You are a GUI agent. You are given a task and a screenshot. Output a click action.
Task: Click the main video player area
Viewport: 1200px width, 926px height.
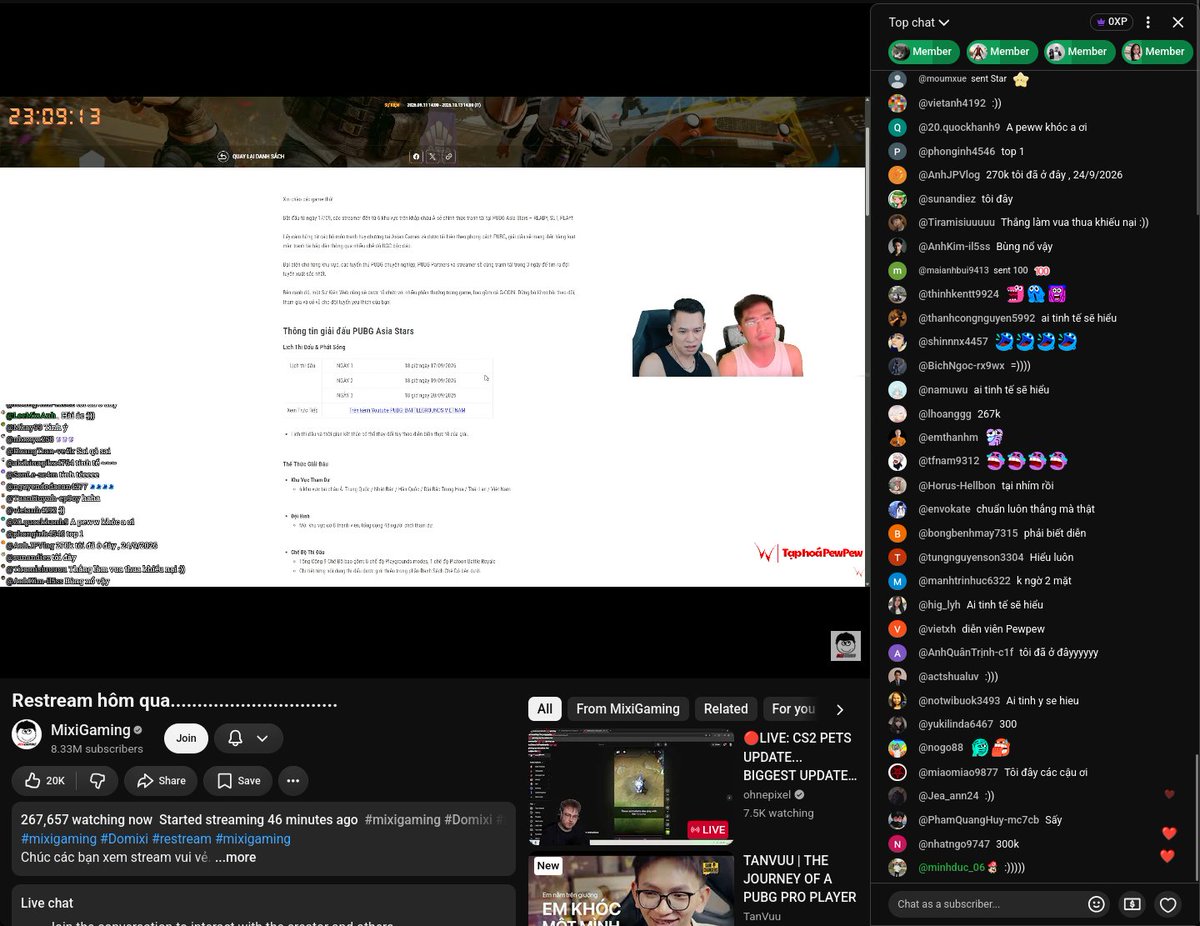pos(434,340)
